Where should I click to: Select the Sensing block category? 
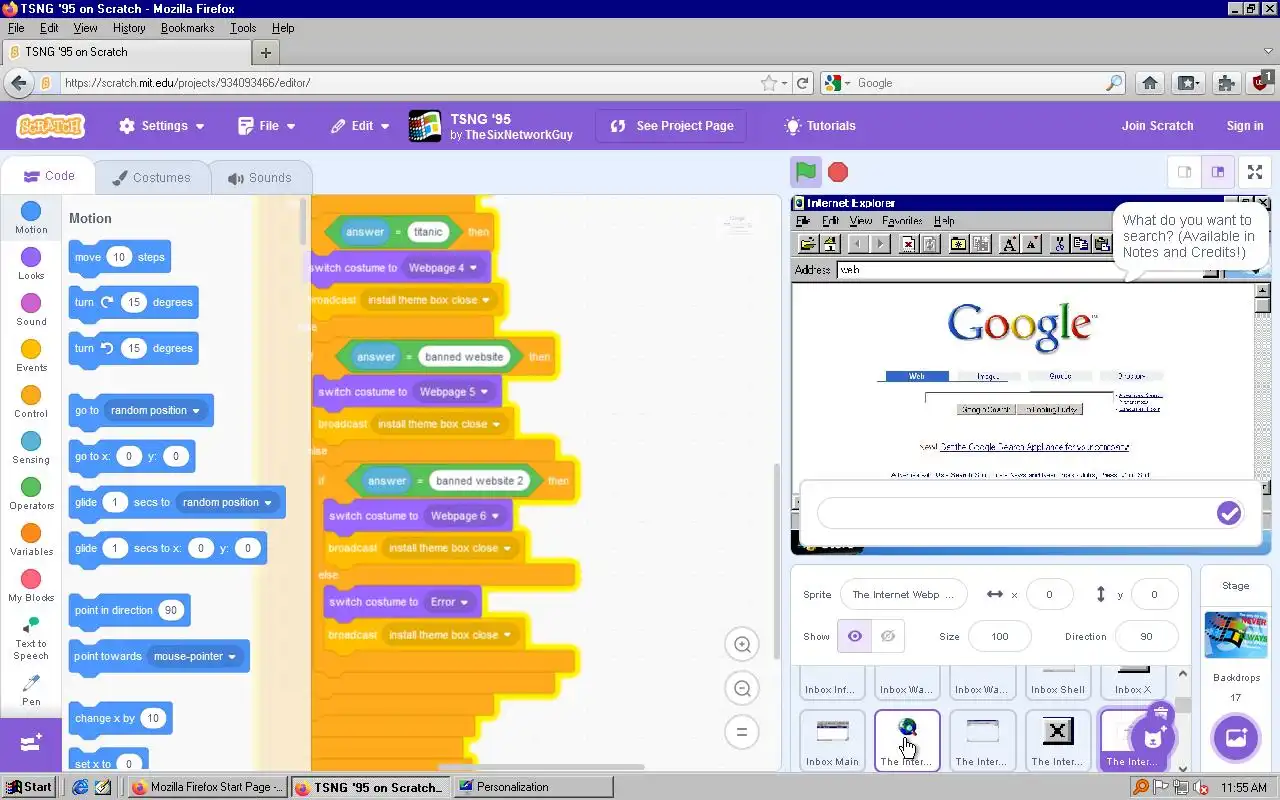click(x=31, y=448)
